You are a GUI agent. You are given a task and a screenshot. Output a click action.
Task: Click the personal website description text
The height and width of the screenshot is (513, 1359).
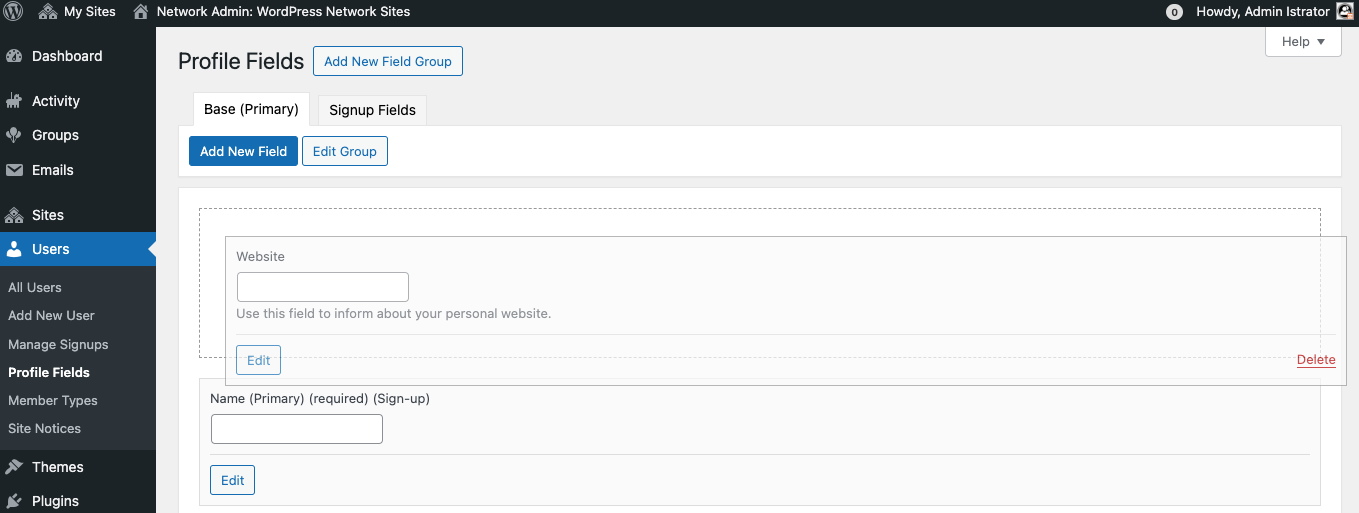pyautogui.click(x=394, y=313)
